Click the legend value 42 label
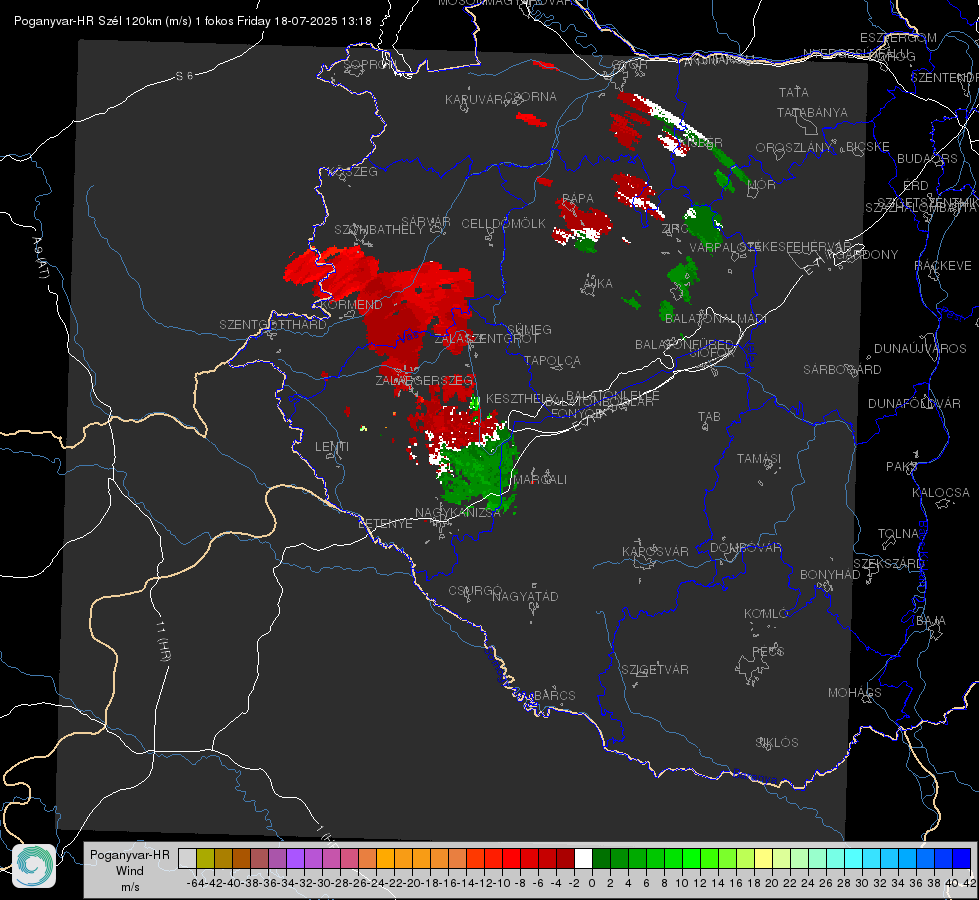The image size is (979, 900). (x=970, y=883)
